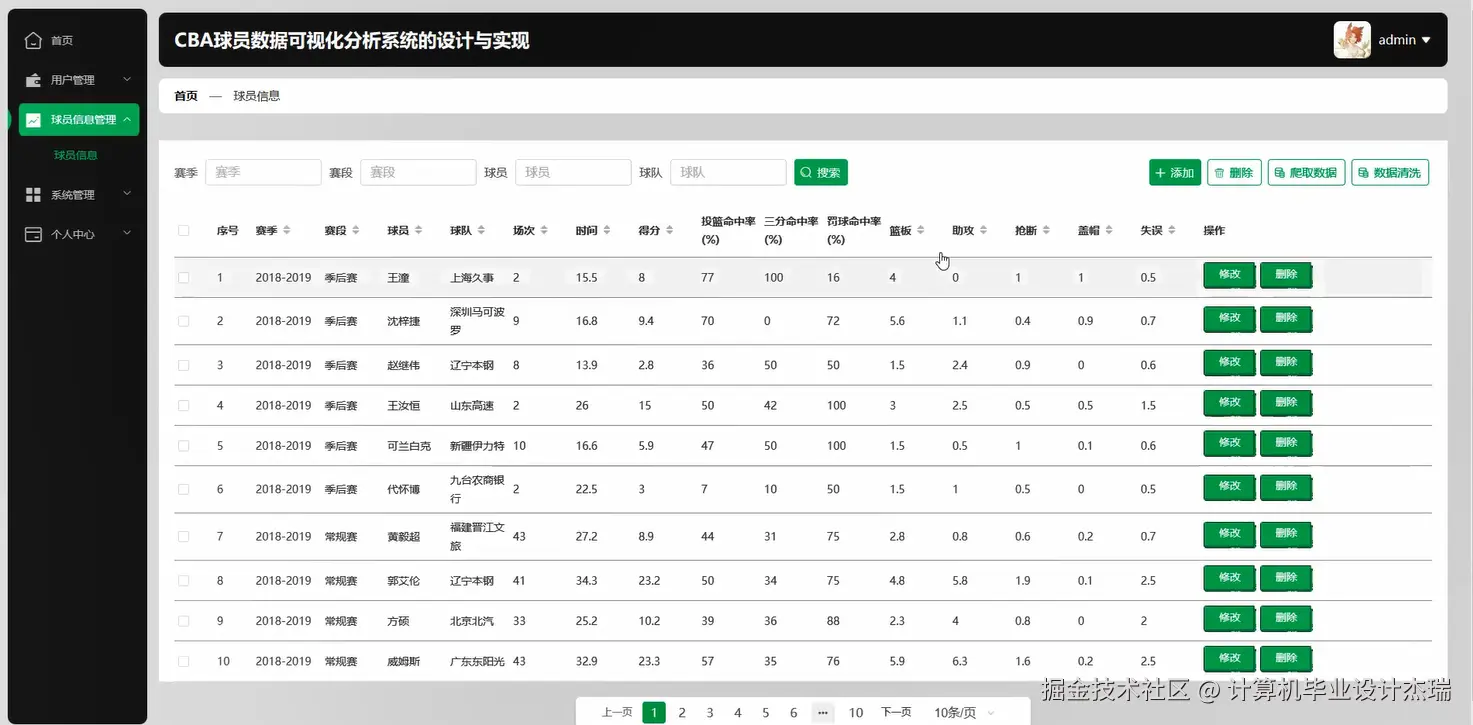Check the row for 黄毅超
Image resolution: width=1473 pixels, height=725 pixels.
pyautogui.click(x=184, y=536)
